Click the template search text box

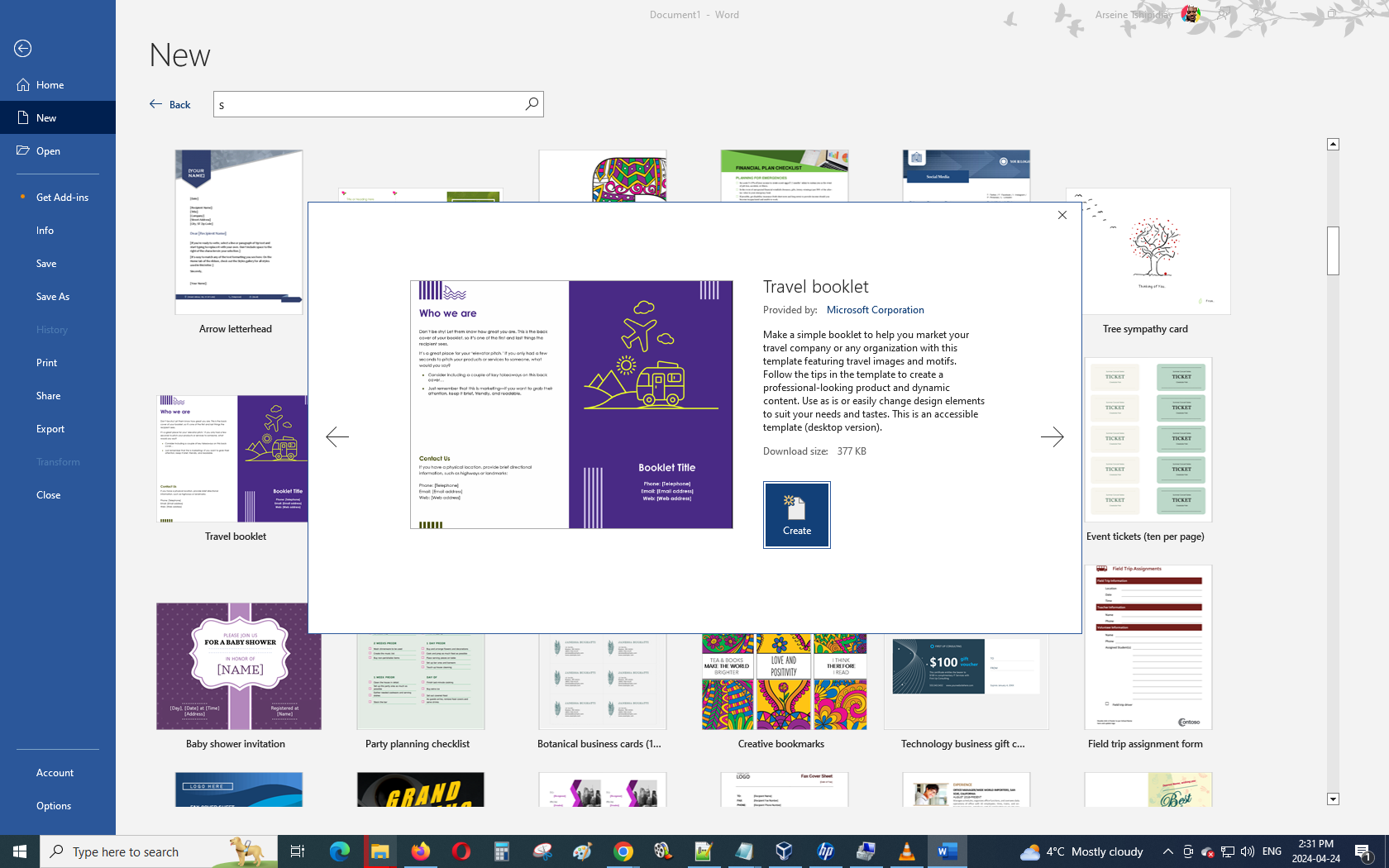tap(368, 104)
